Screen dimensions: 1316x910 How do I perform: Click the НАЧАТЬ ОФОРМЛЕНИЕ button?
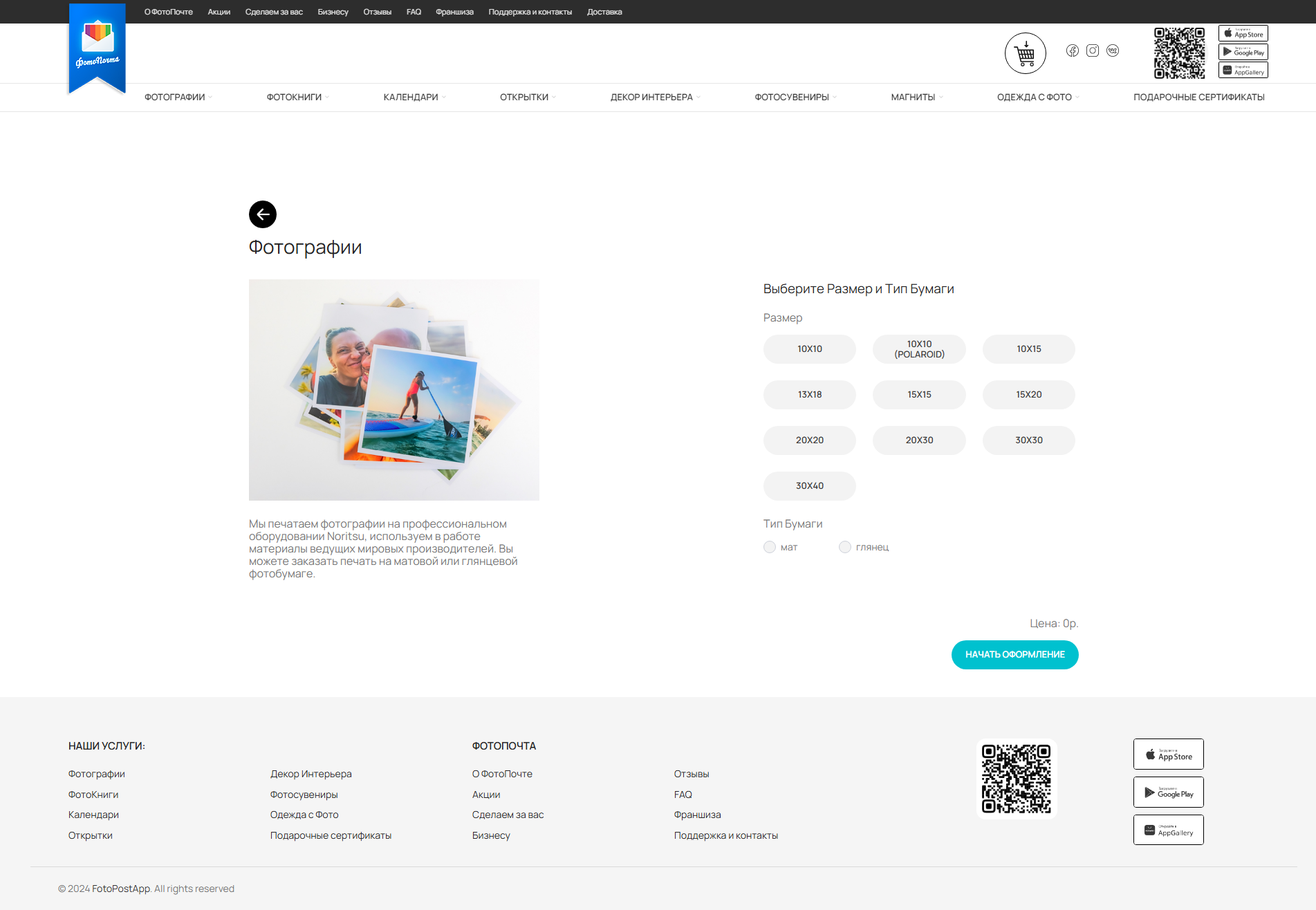coord(1015,655)
